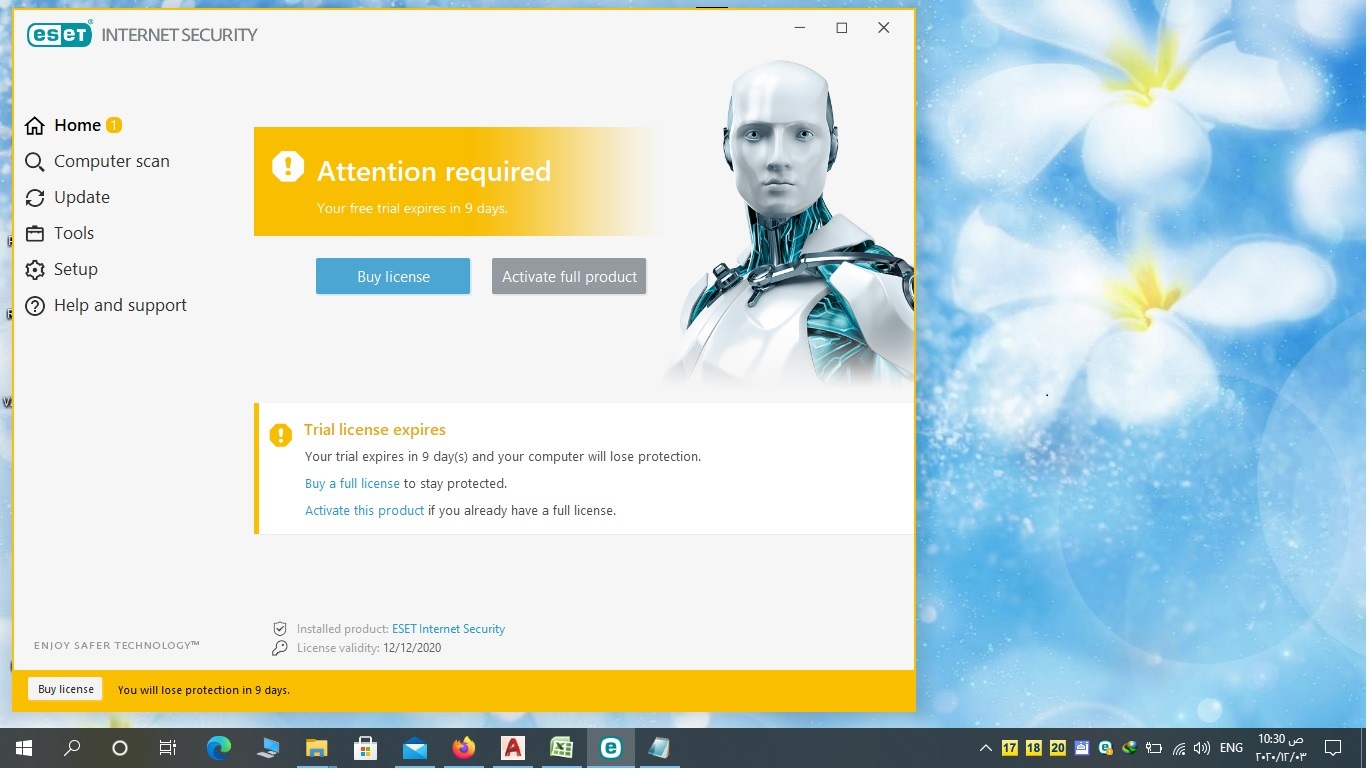Open the Setup section
The height and width of the screenshot is (770, 1370).
[62, 269]
